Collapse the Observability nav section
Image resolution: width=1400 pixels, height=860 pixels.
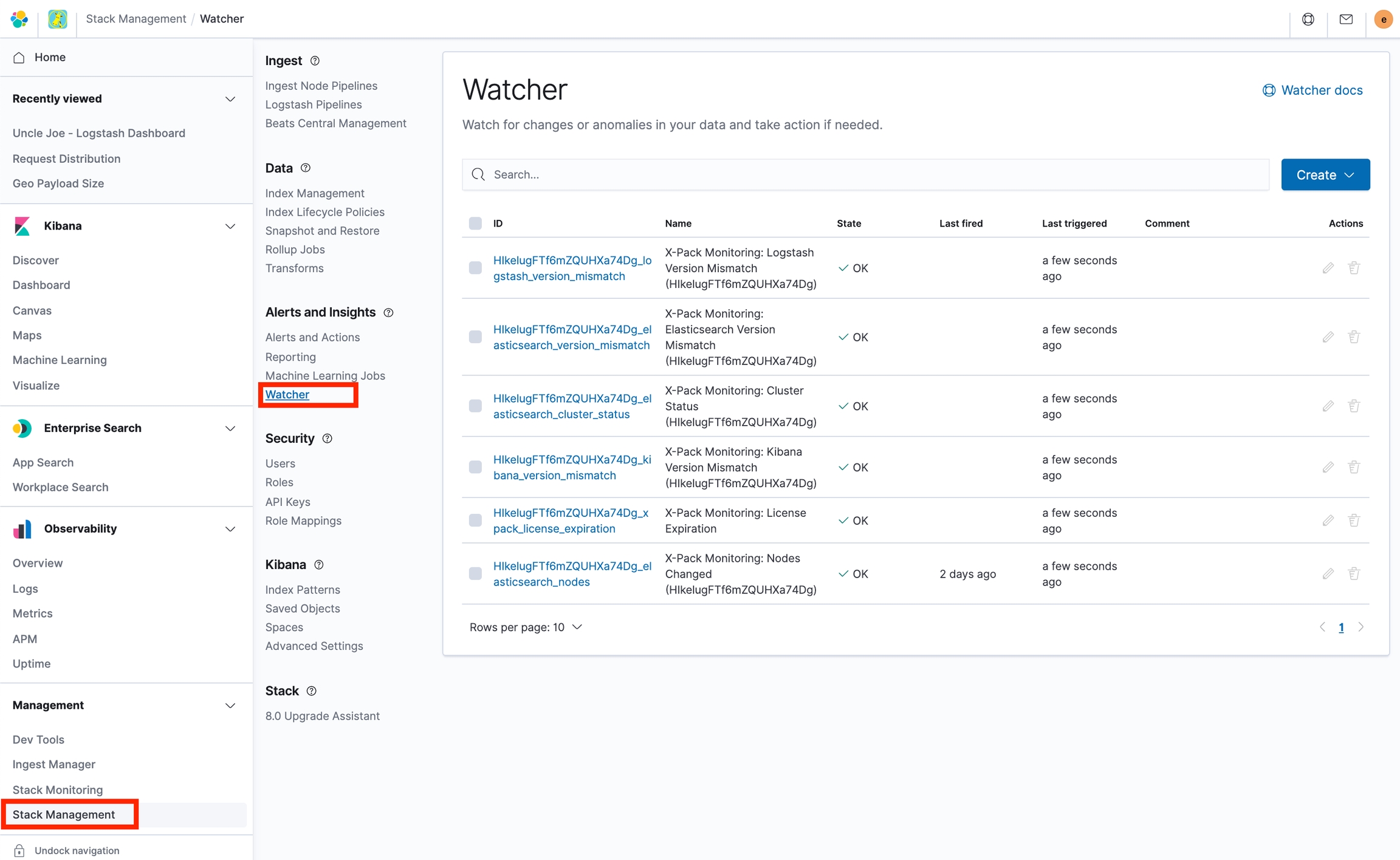click(x=230, y=529)
